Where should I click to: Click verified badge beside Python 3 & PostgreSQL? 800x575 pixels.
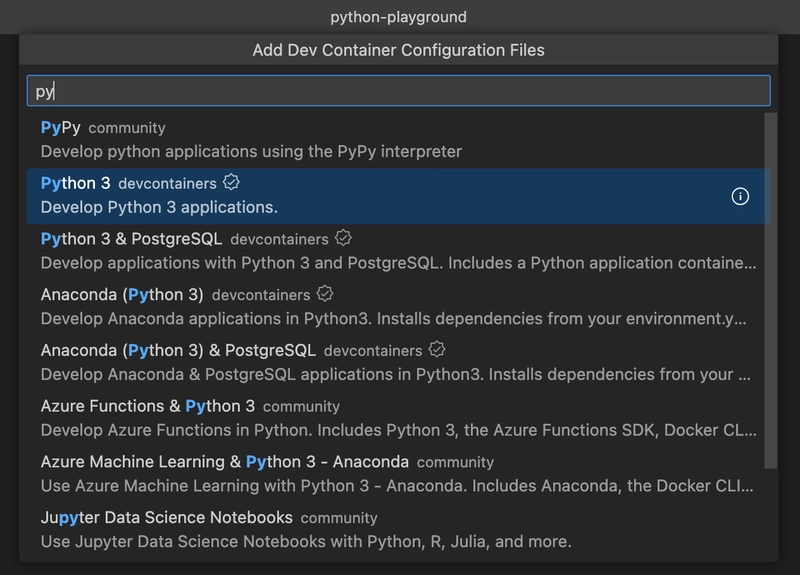point(344,239)
